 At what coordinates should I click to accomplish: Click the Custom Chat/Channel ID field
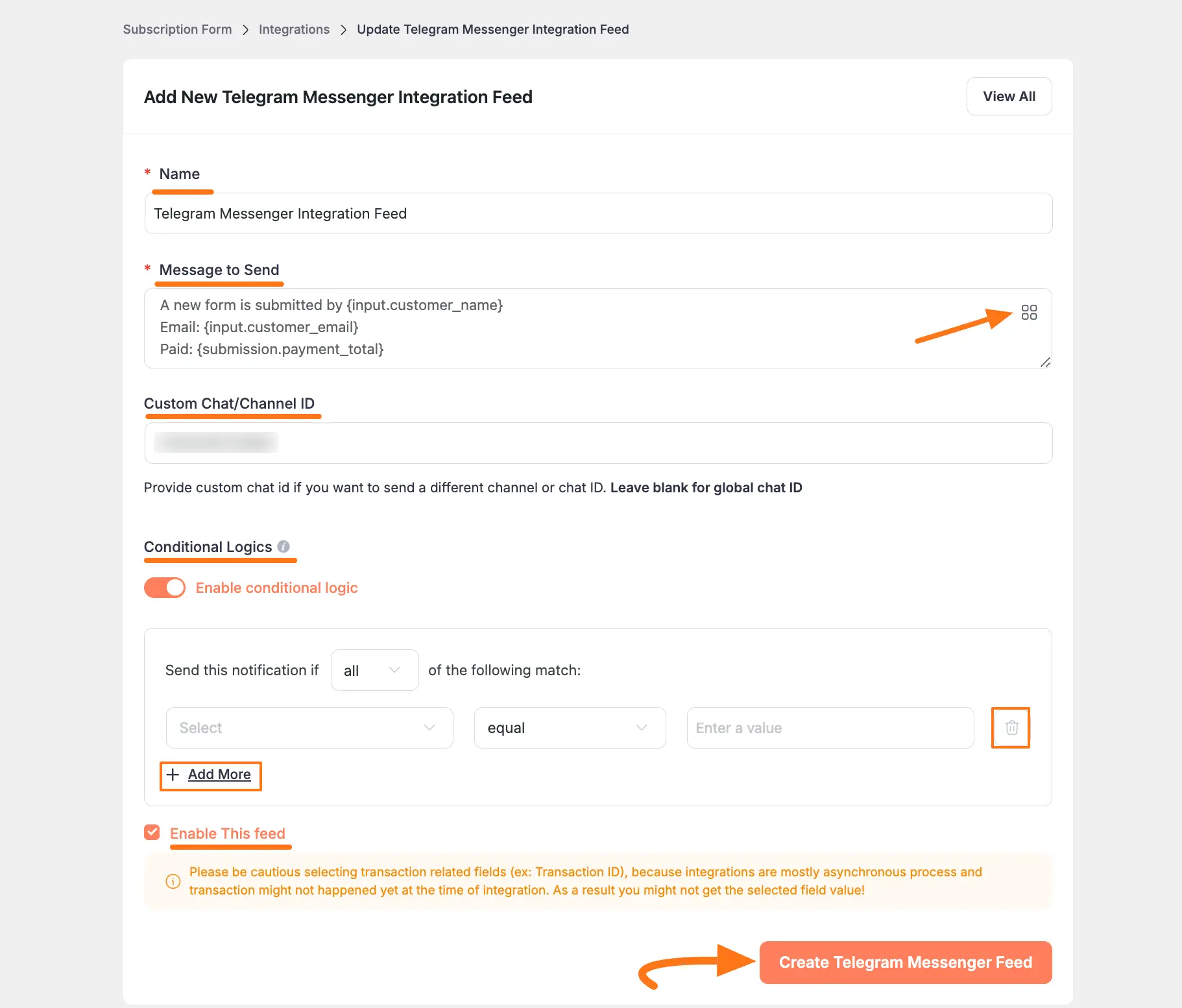click(597, 443)
